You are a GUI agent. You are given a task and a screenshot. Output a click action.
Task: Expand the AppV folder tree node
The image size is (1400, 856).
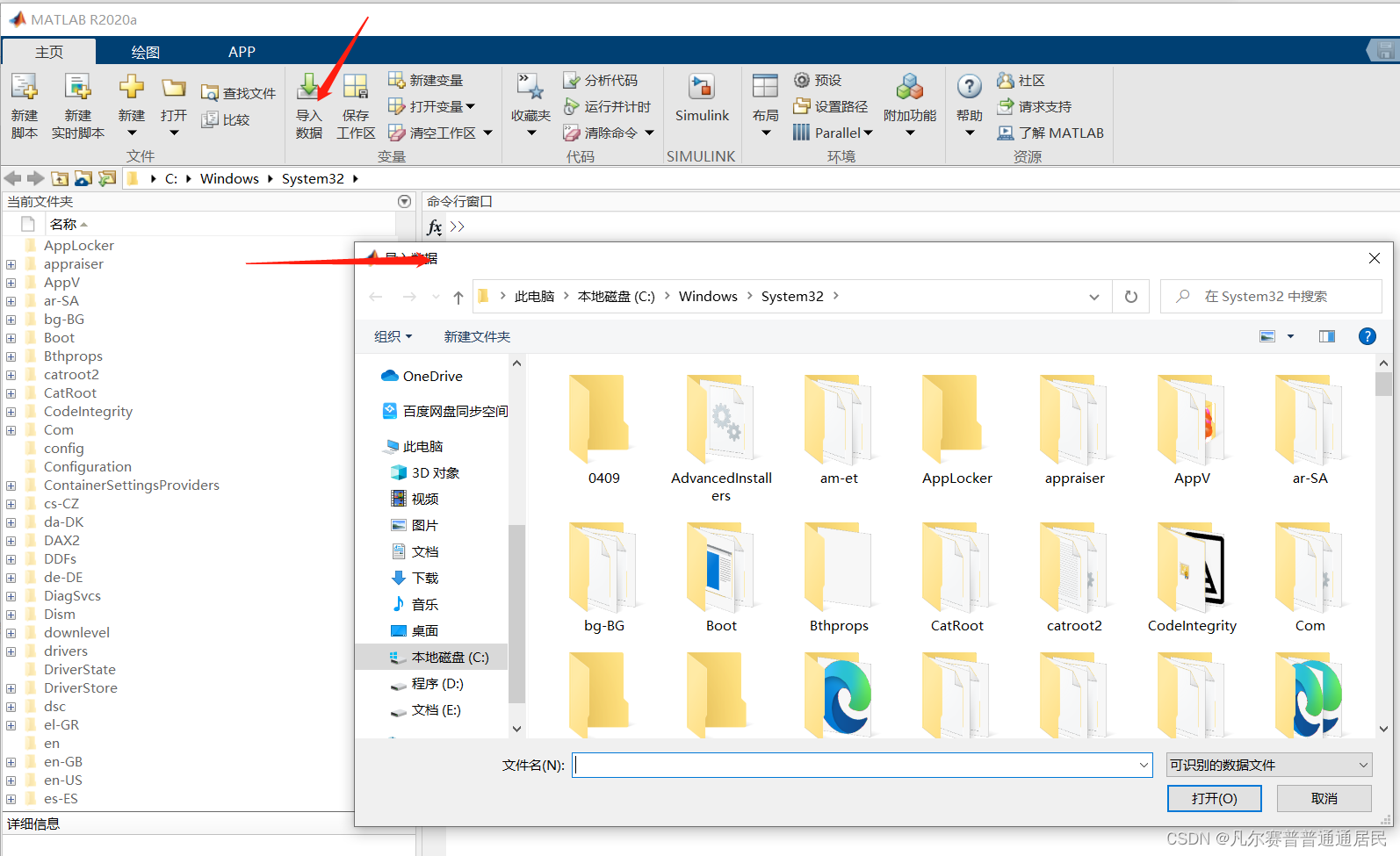(11, 283)
